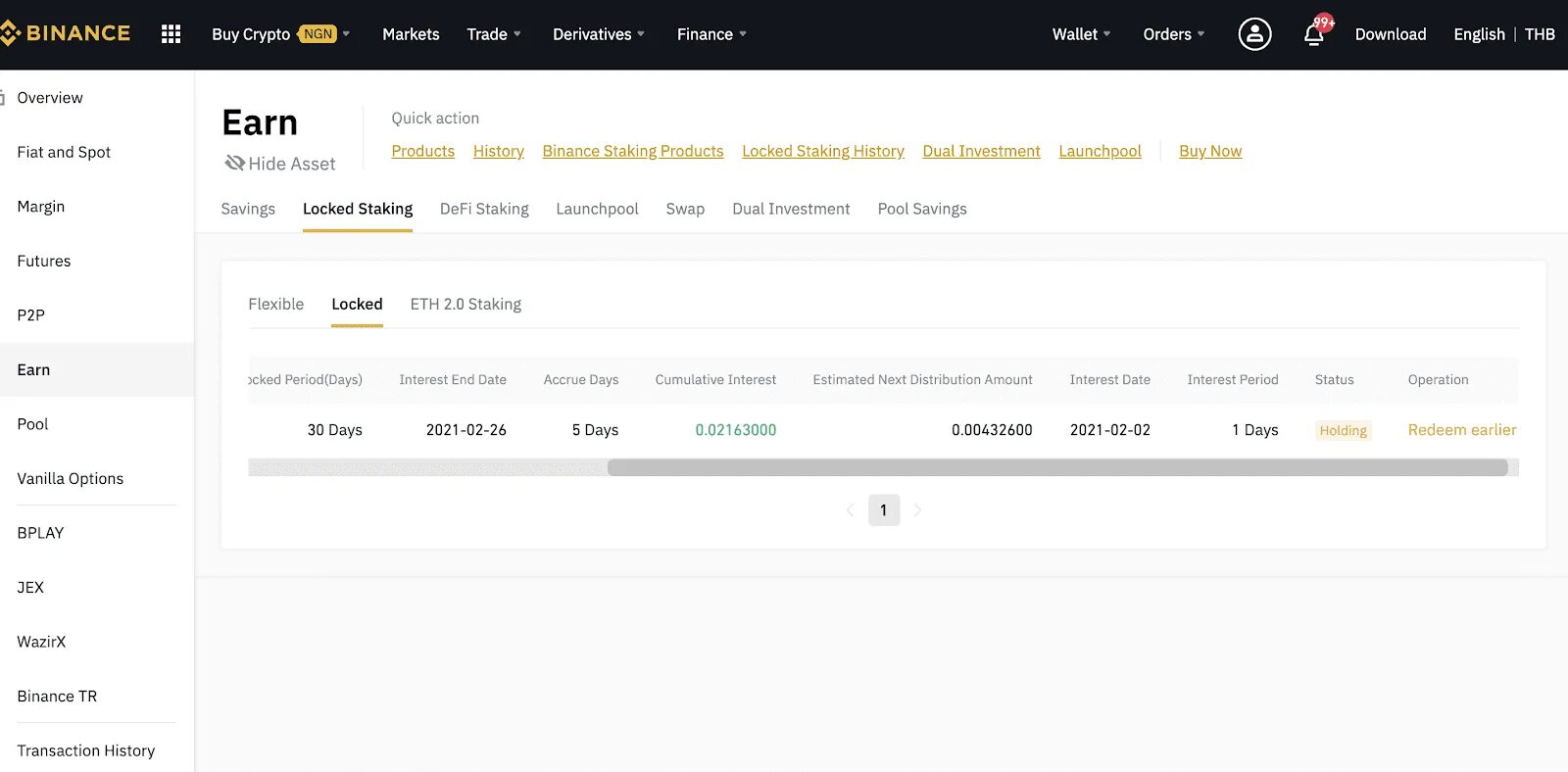Open WazirX in the sidebar

41,642
